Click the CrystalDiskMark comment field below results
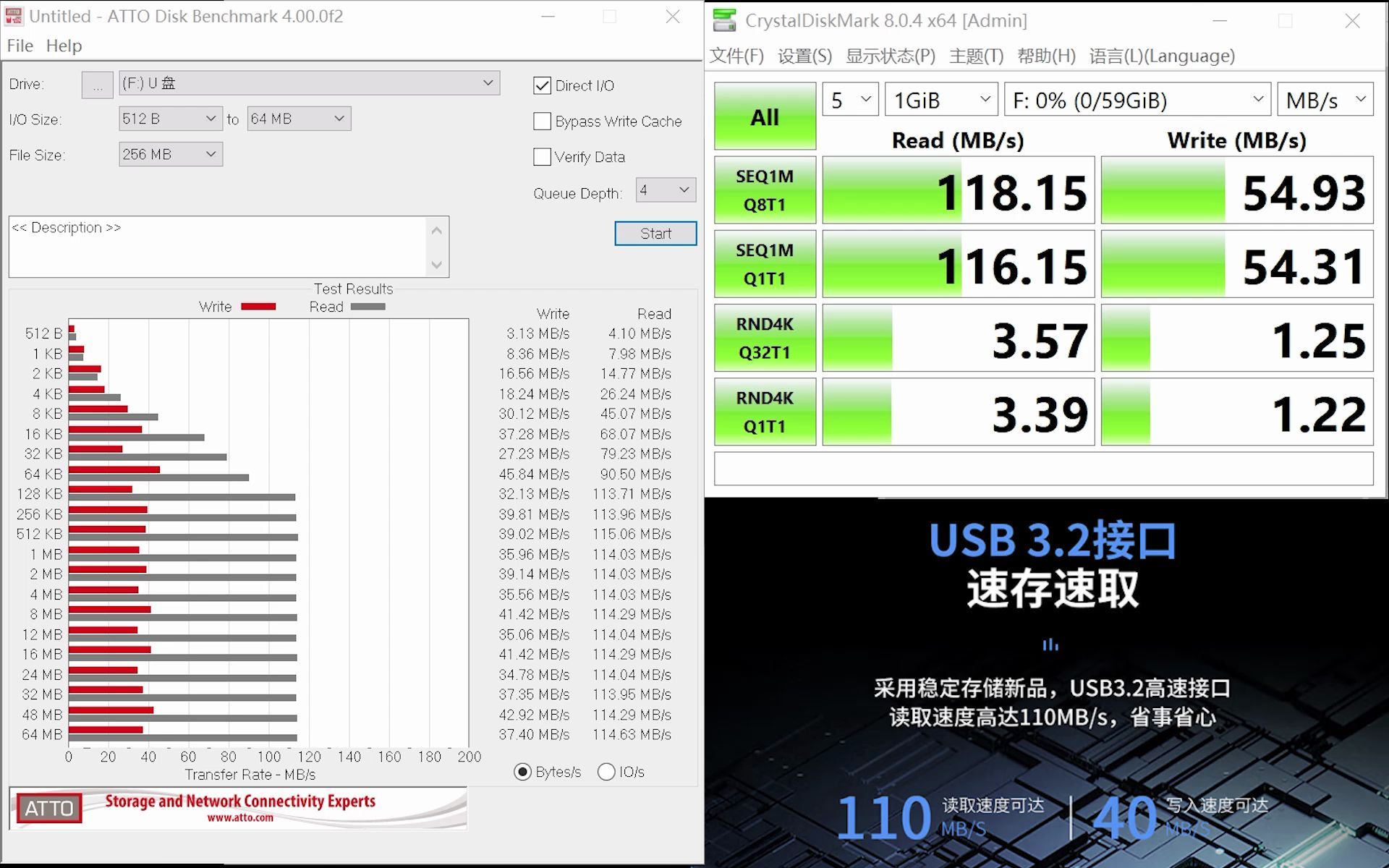Image resolution: width=1389 pixels, height=868 pixels. pyautogui.click(x=1043, y=469)
